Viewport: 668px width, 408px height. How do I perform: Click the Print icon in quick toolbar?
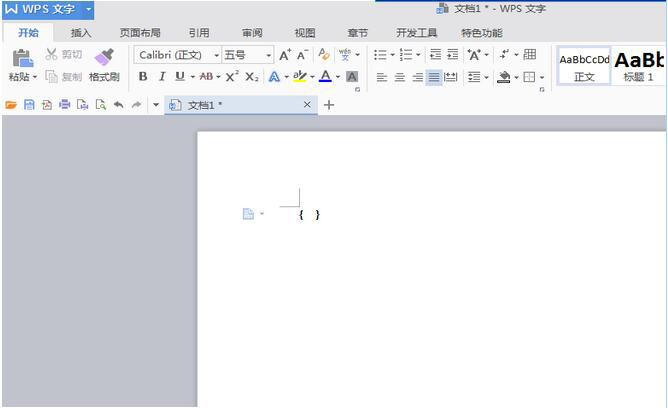65,105
